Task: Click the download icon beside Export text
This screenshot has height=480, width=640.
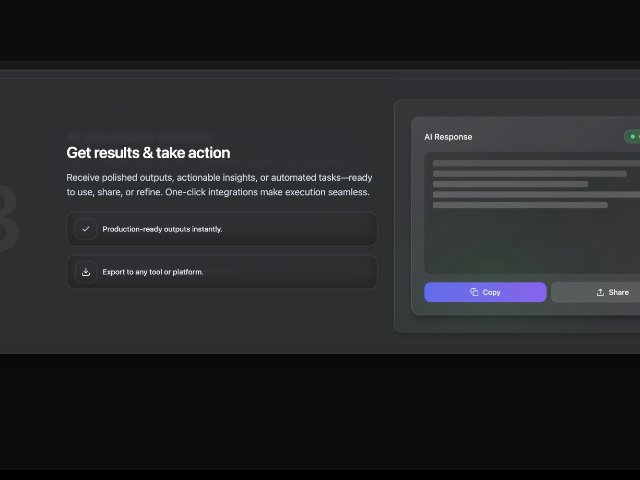Action: click(x=86, y=272)
